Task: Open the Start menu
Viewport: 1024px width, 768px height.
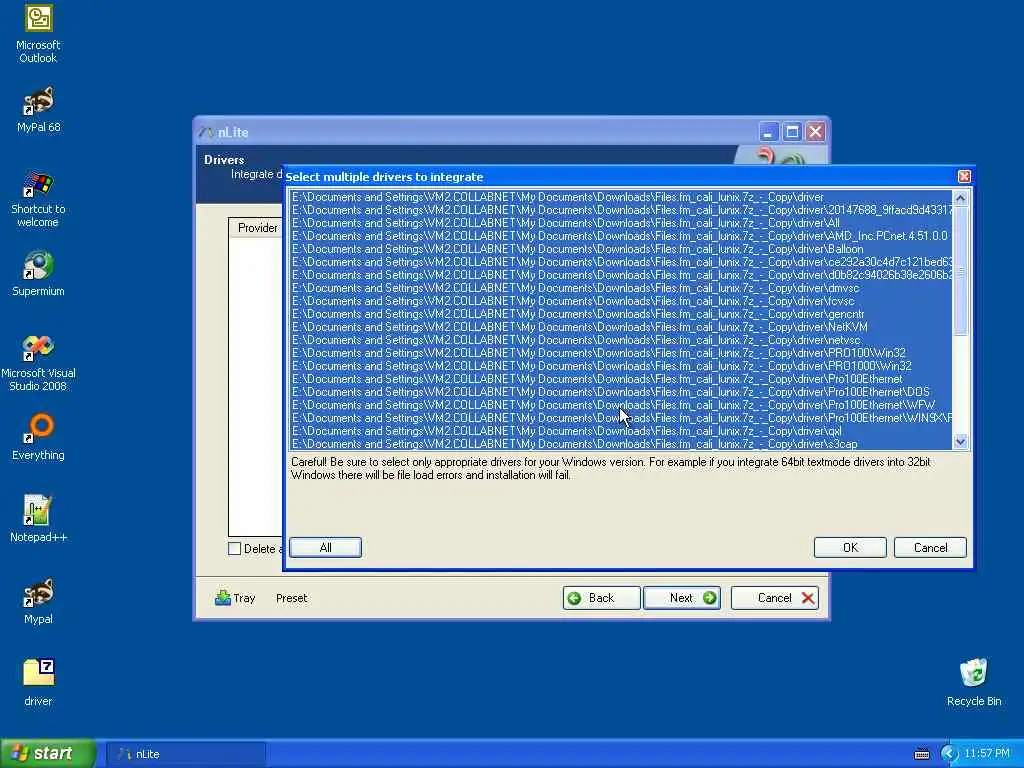Action: click(48, 754)
